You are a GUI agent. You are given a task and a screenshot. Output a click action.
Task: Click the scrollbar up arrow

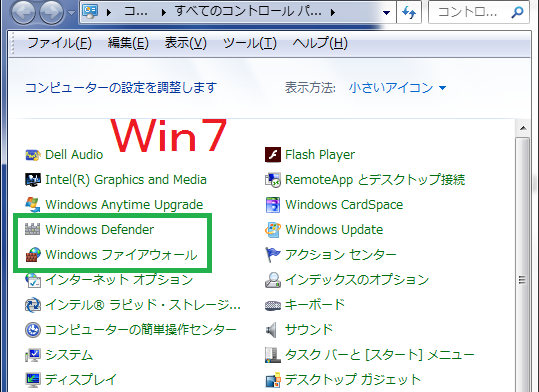523,128
